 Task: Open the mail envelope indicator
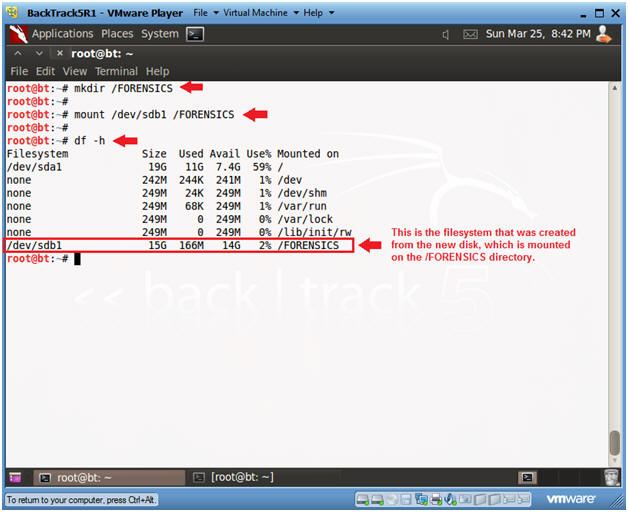tap(470, 34)
